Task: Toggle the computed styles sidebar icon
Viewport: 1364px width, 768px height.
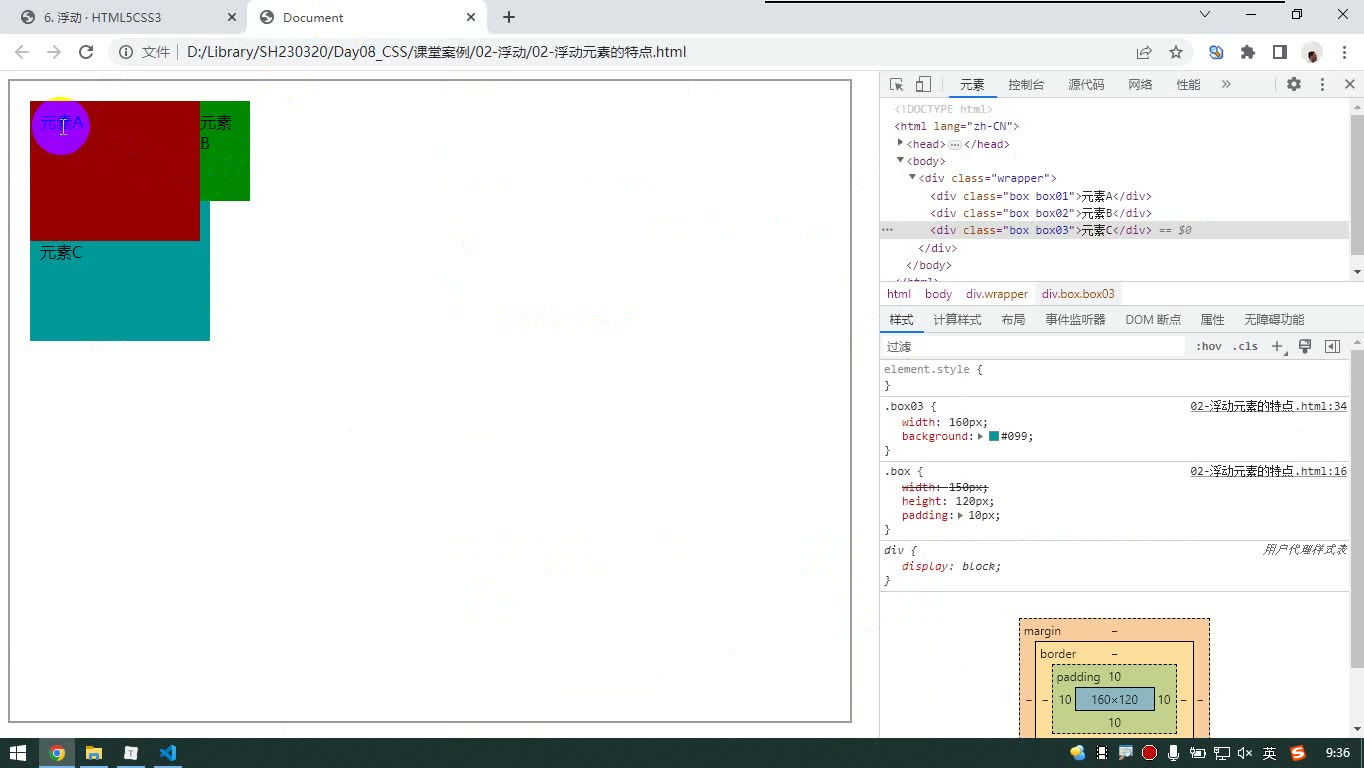Action: click(x=1332, y=346)
